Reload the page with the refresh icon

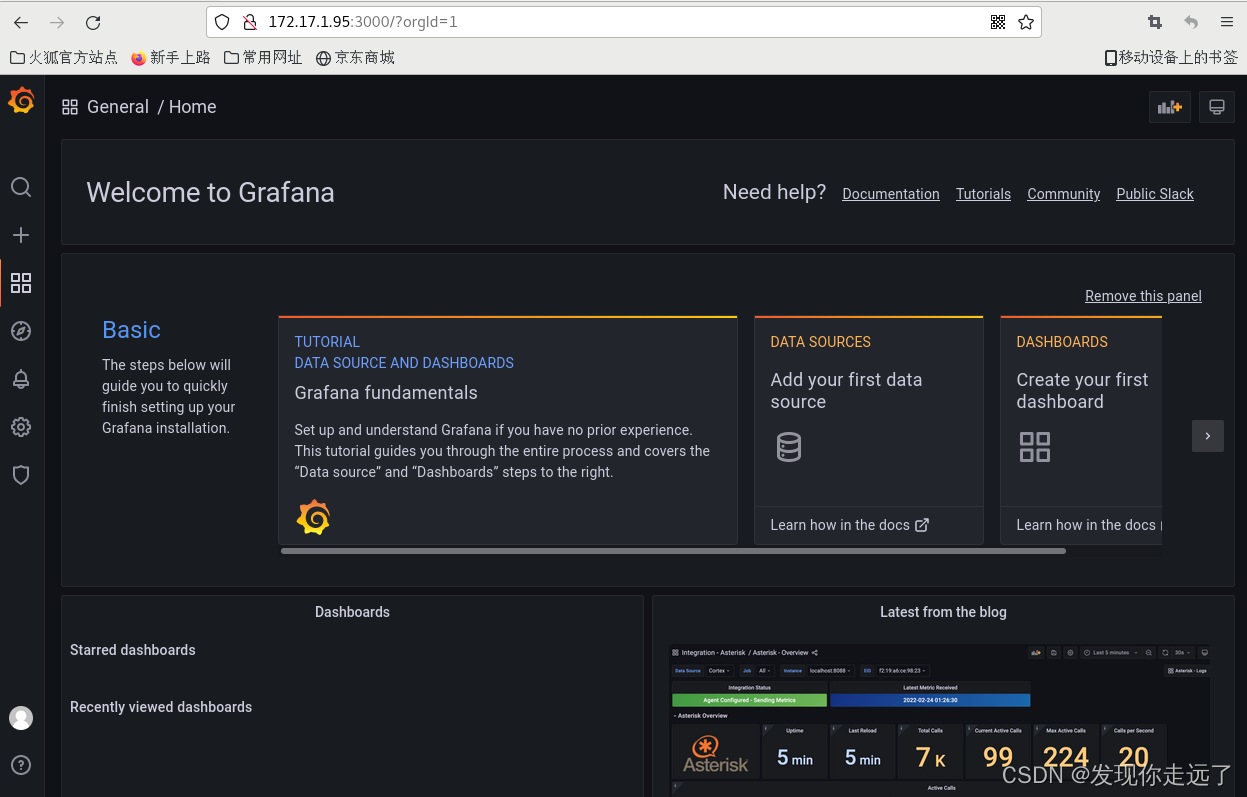click(x=93, y=22)
